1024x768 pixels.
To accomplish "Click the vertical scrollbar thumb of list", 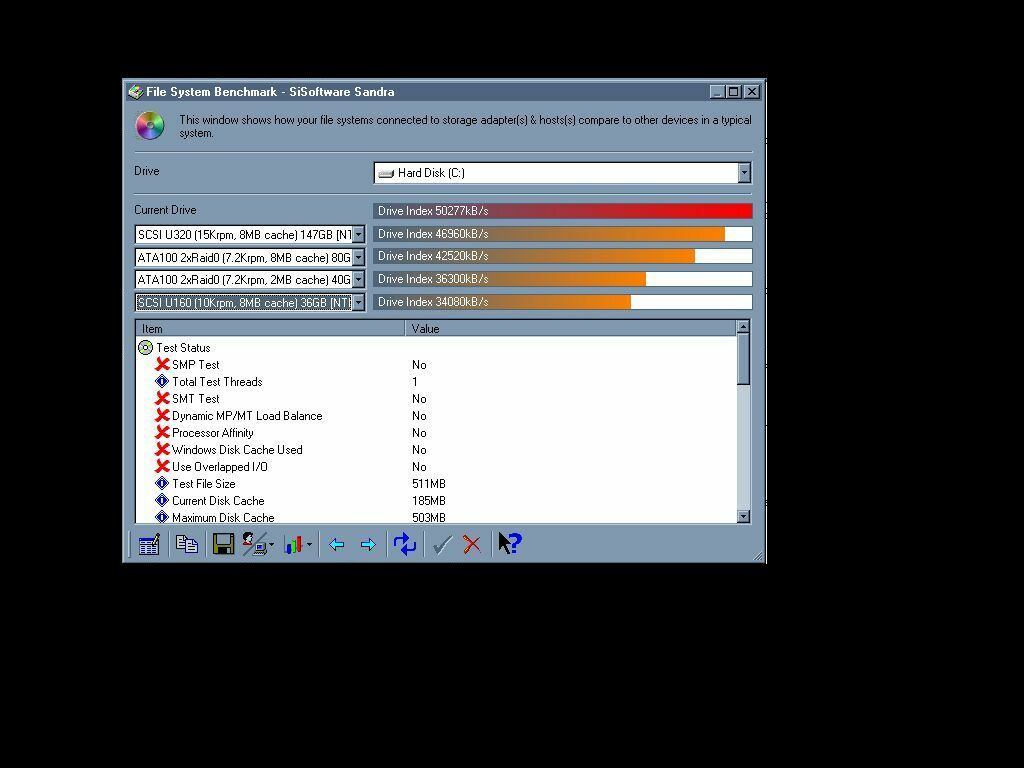I will coord(743,359).
